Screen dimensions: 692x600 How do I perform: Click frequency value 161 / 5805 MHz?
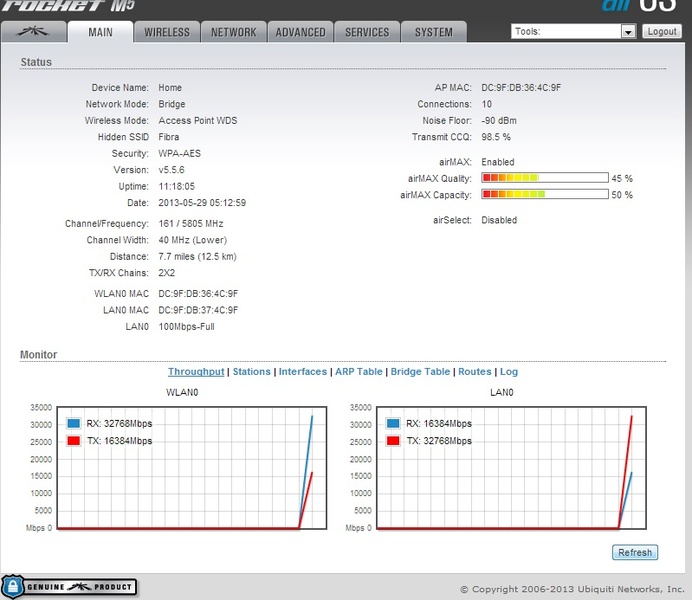pyautogui.click(x=191, y=223)
